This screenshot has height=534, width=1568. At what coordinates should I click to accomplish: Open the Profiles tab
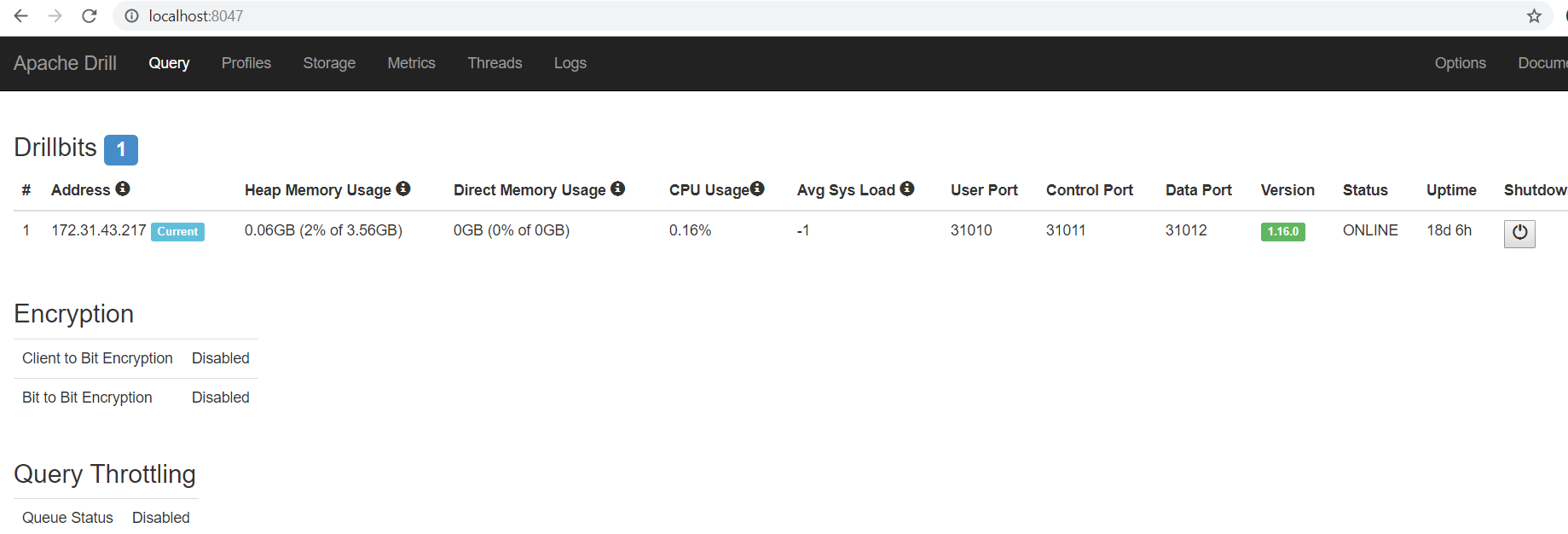point(246,63)
